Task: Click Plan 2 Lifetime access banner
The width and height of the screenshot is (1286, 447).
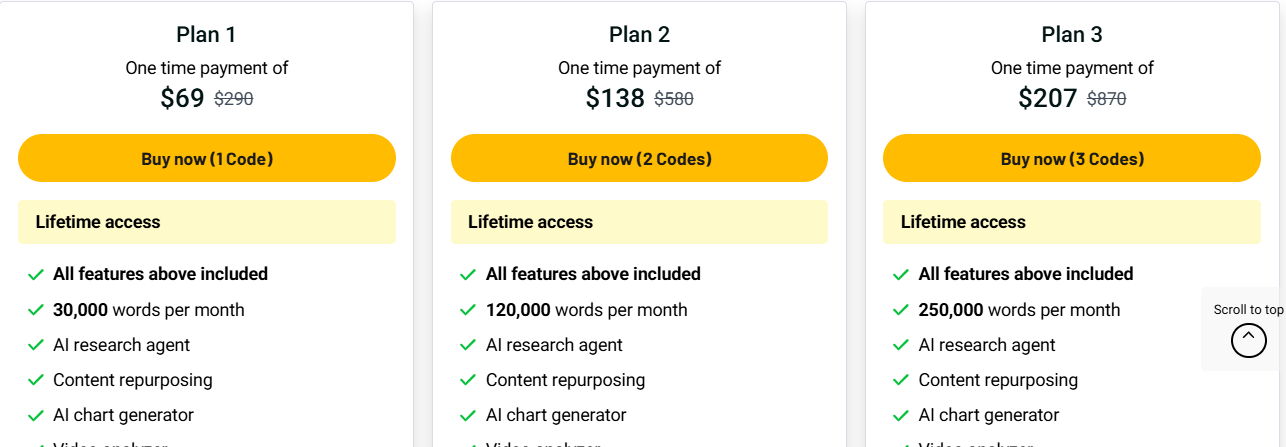Action: tap(639, 222)
